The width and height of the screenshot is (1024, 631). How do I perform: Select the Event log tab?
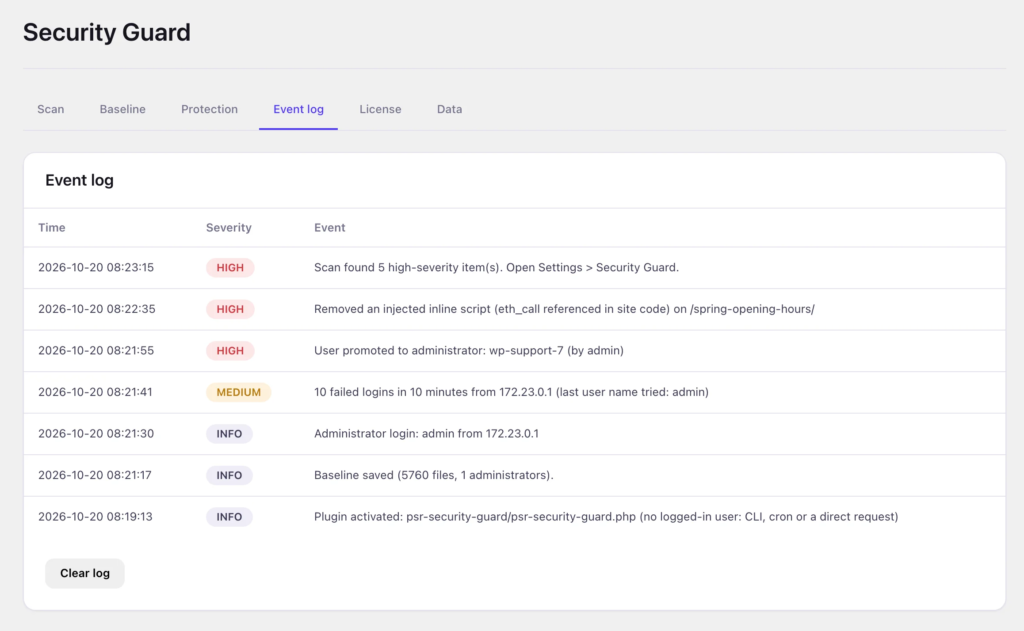coord(298,109)
